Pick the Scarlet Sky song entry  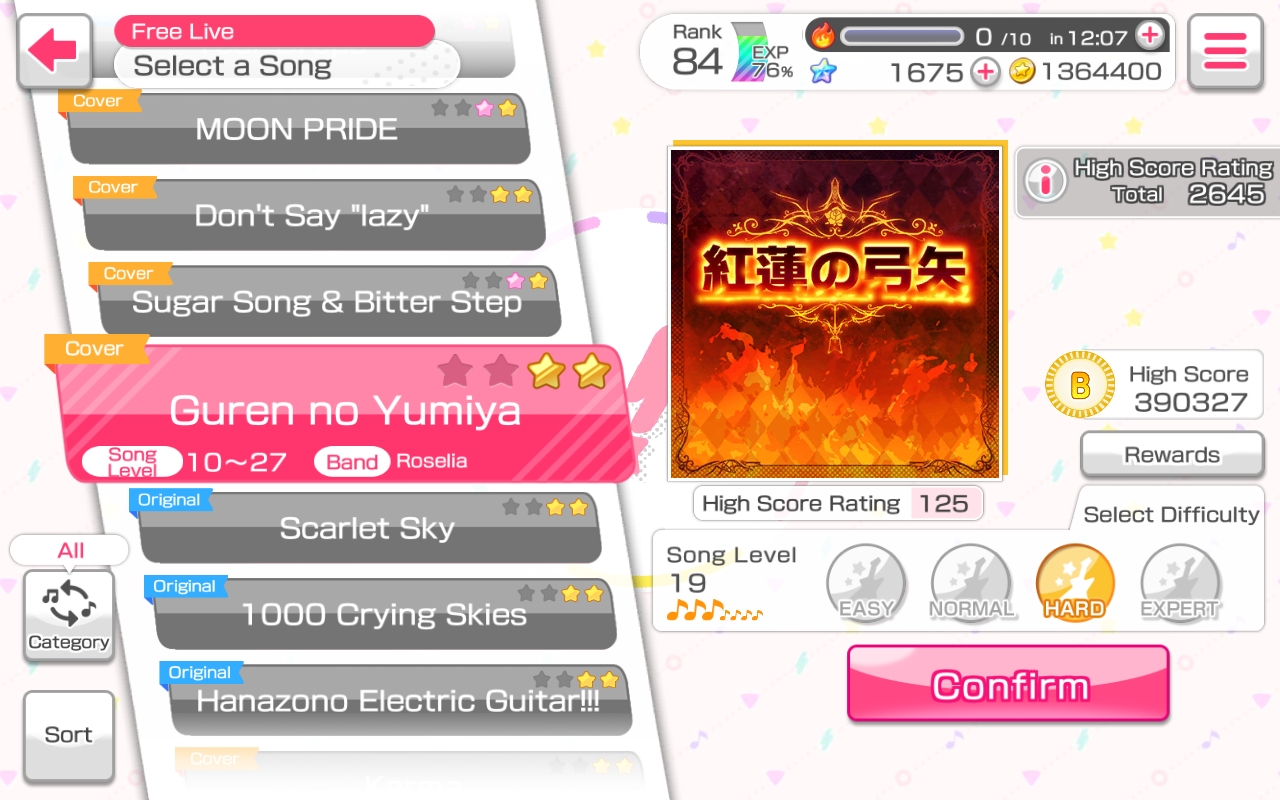pos(368,528)
